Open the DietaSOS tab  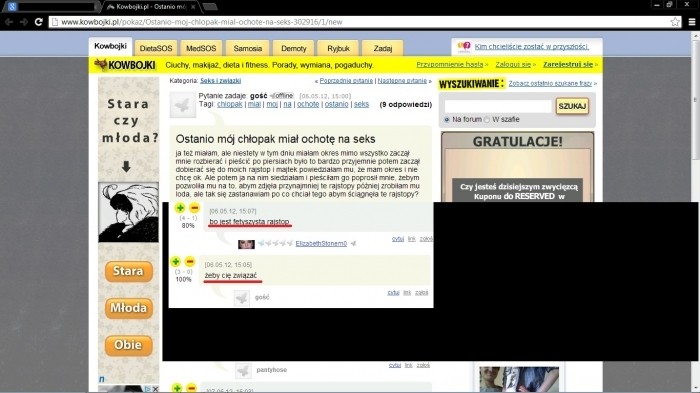156,48
